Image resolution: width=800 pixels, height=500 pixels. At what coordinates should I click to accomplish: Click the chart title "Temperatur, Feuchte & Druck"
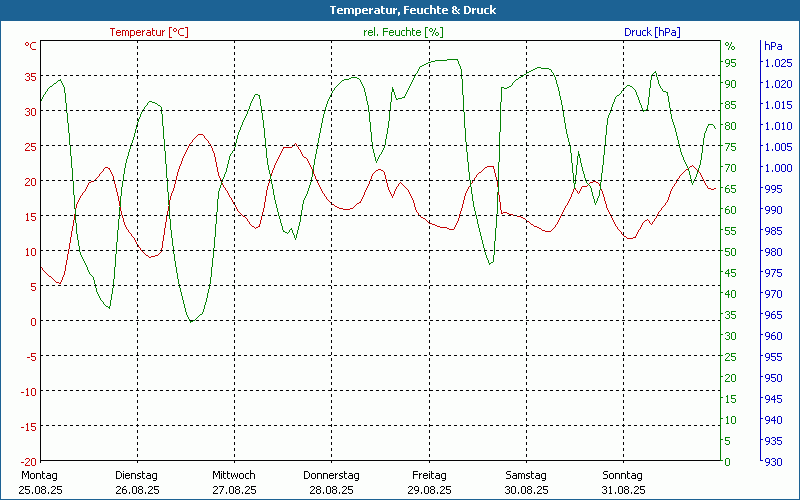[x=400, y=10]
